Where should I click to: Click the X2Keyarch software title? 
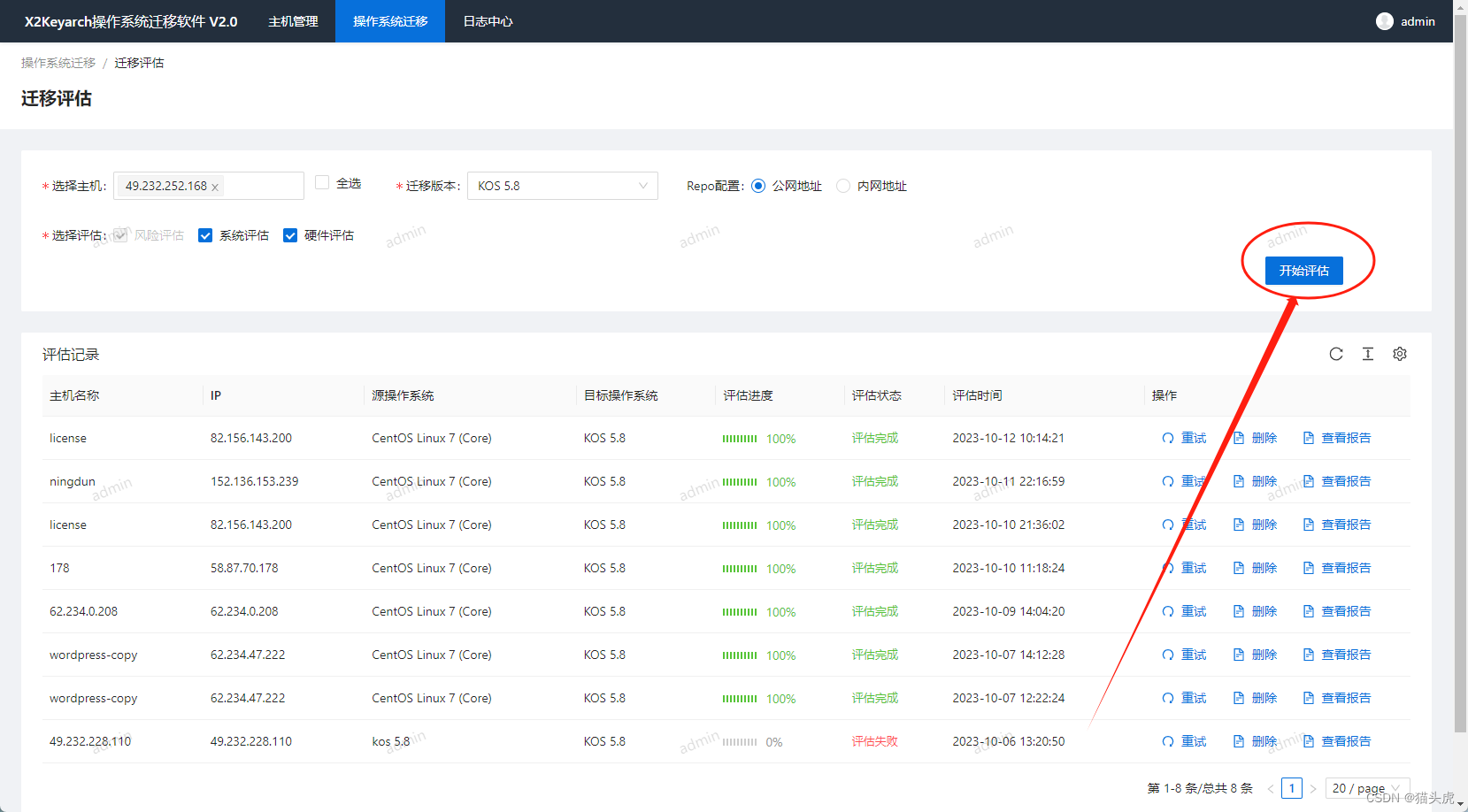131,21
